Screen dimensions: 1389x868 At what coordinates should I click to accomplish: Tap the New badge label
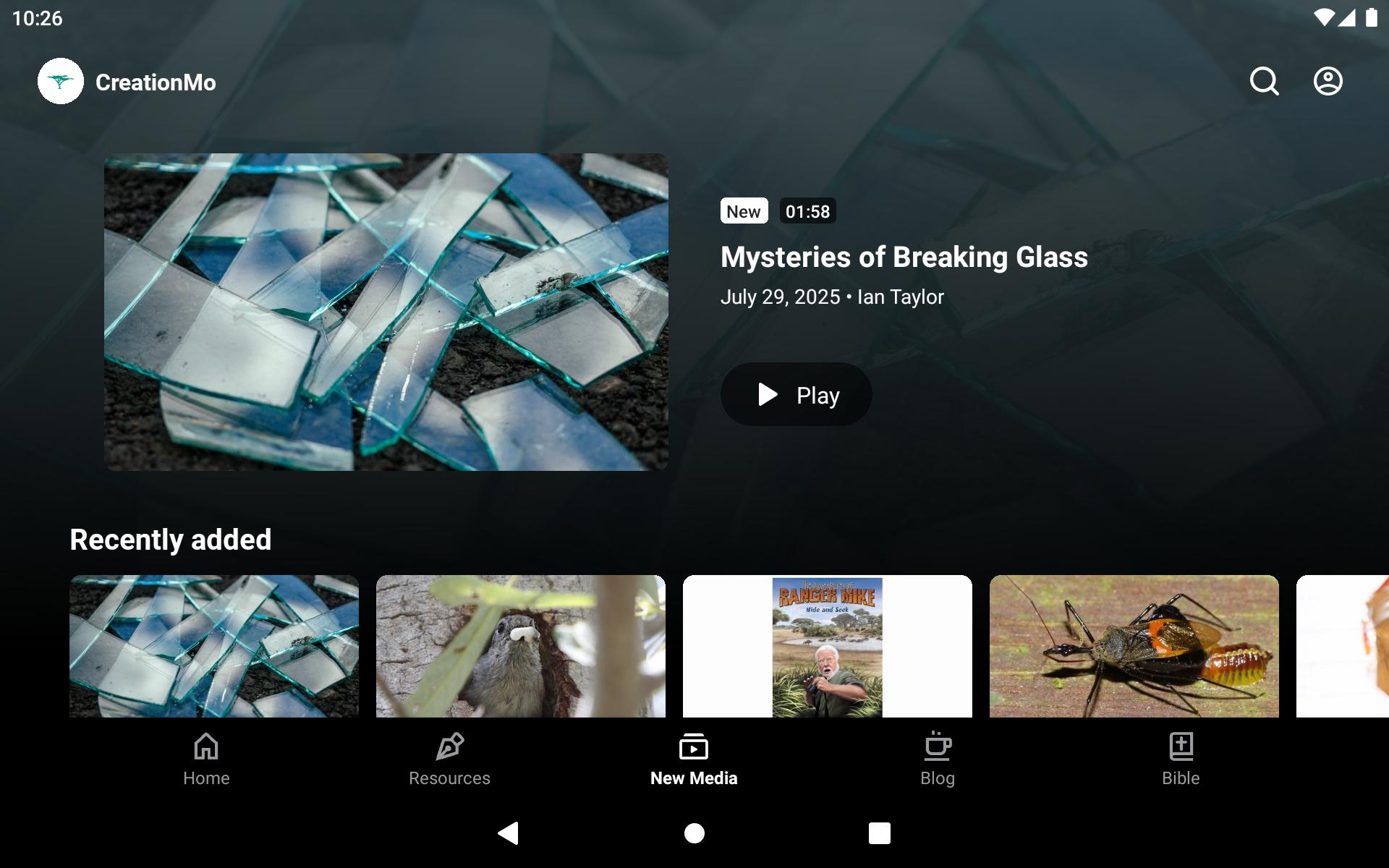click(744, 211)
